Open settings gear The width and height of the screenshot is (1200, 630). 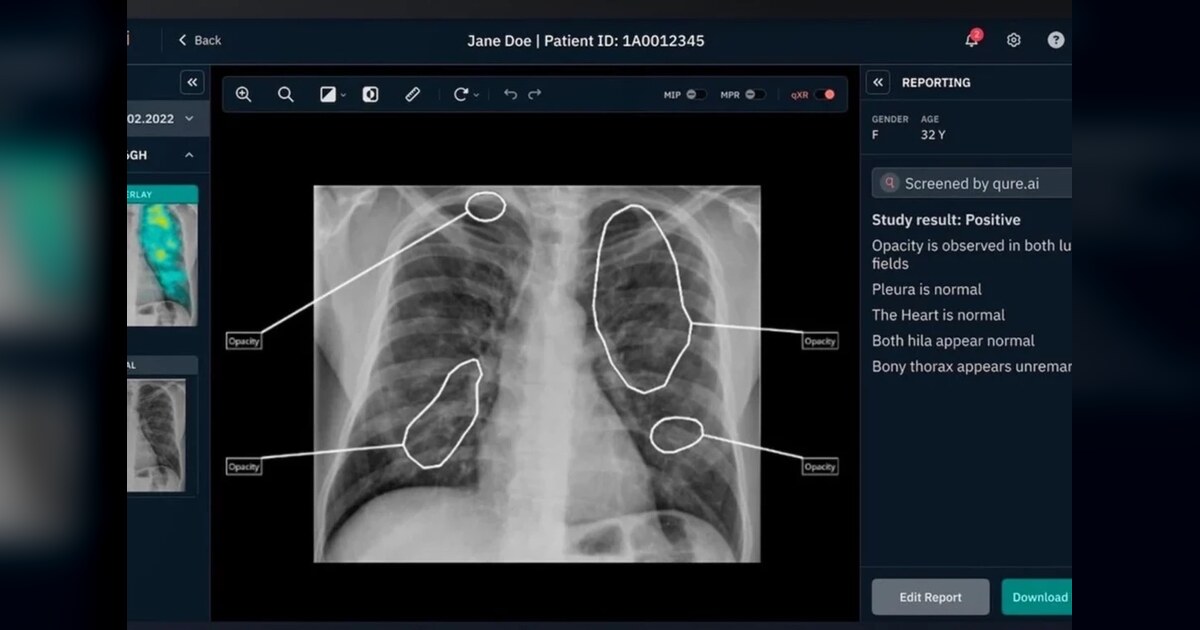[1014, 40]
